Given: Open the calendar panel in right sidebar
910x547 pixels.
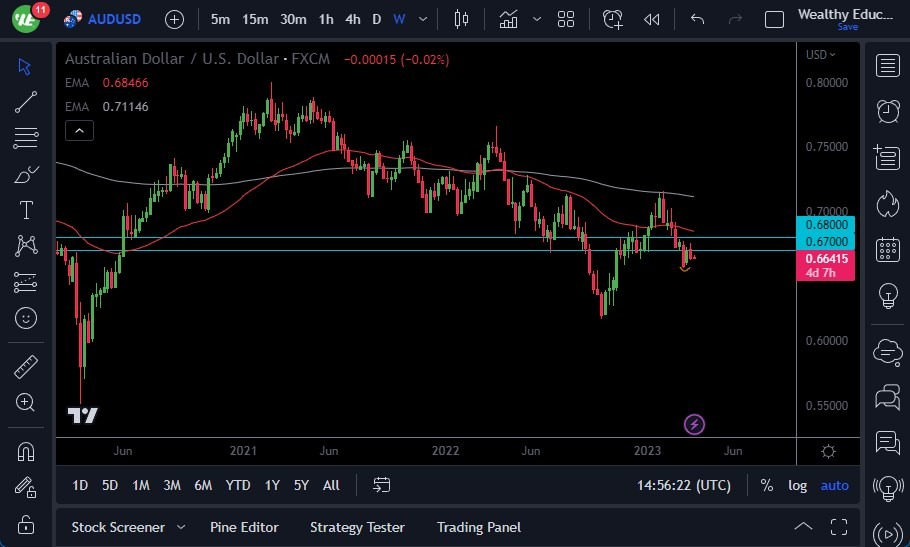Looking at the screenshot, I should tap(886, 250).
